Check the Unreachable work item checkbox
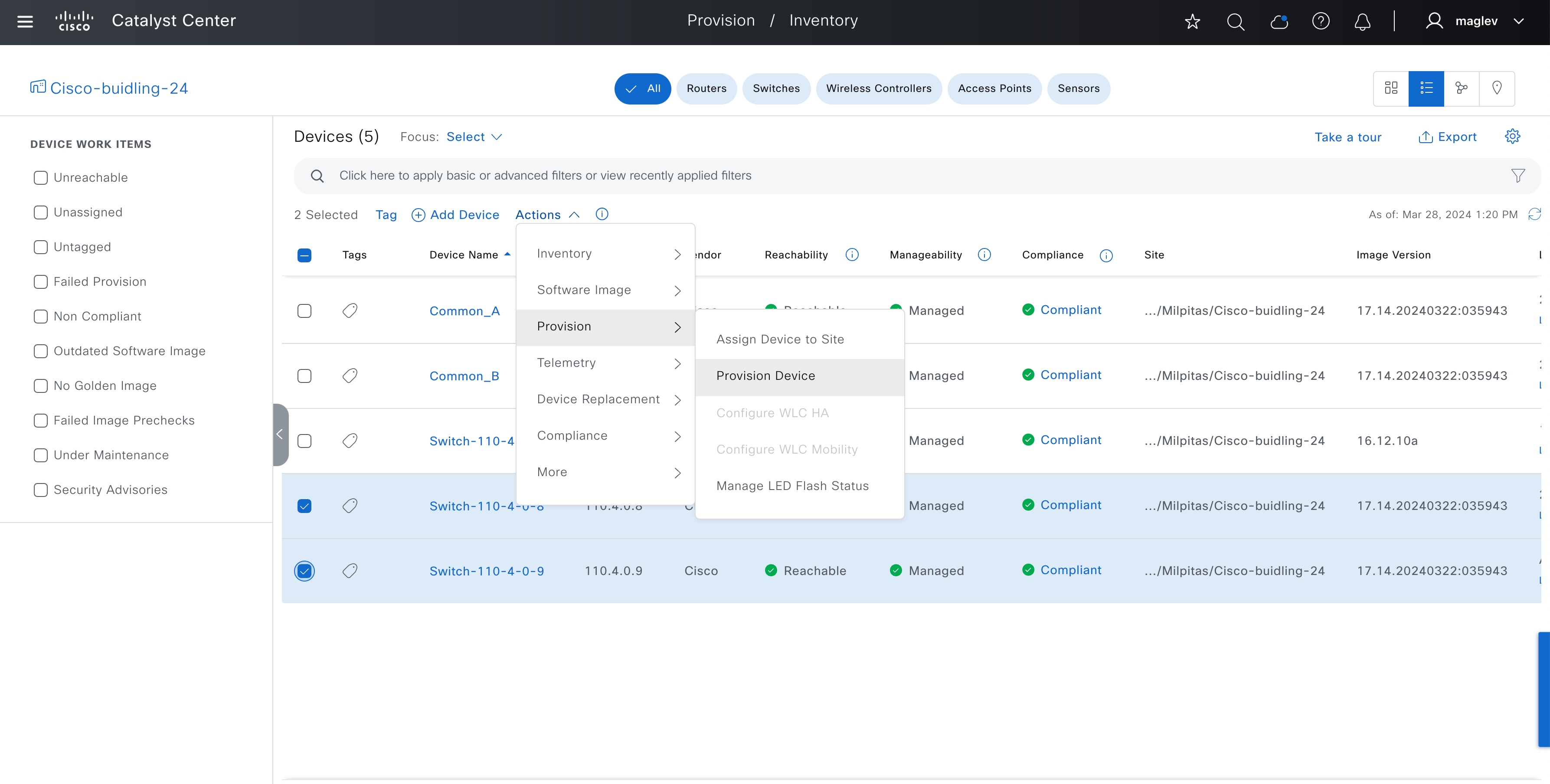1550x784 pixels. point(40,177)
